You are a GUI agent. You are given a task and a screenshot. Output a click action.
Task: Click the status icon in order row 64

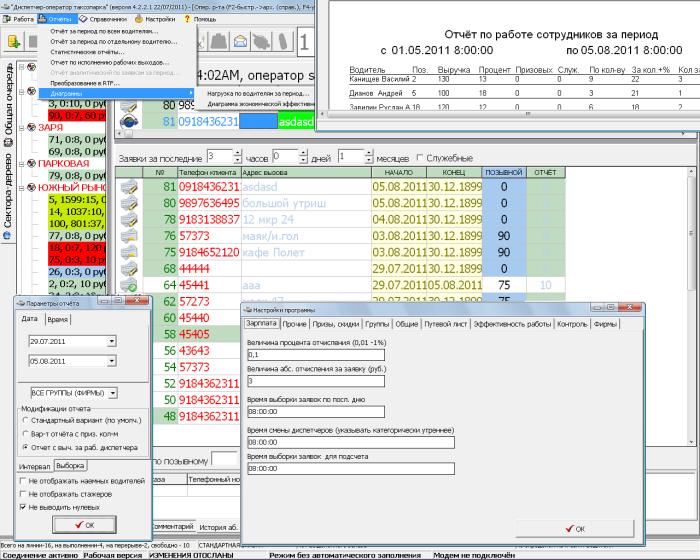[x=127, y=285]
